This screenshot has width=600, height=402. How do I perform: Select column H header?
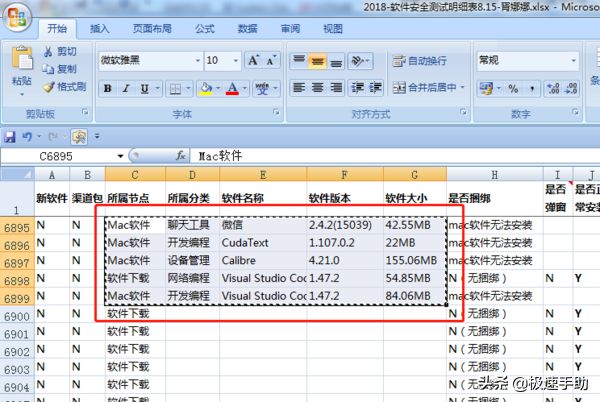(495, 175)
